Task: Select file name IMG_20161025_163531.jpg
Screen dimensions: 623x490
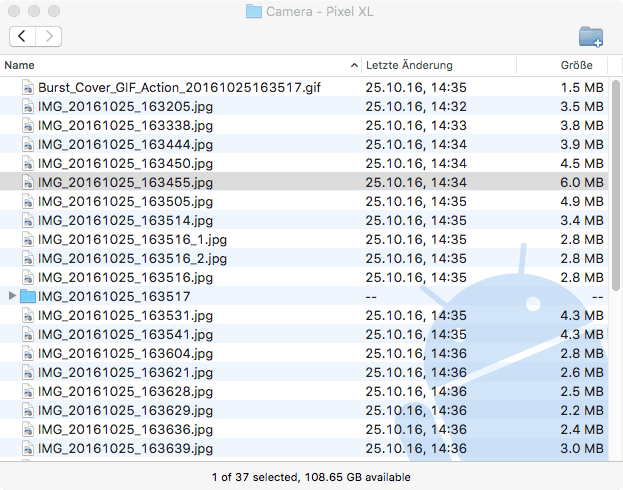Action: click(x=126, y=316)
